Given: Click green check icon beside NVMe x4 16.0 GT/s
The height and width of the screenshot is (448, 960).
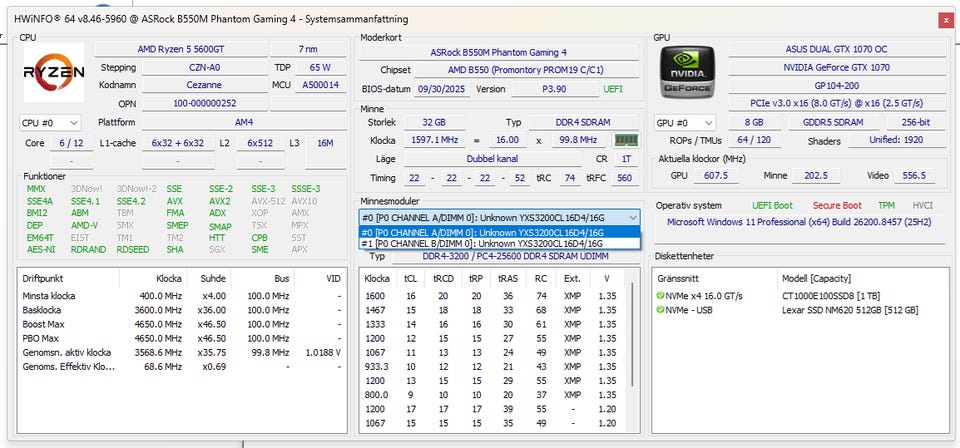Looking at the screenshot, I should (660, 296).
